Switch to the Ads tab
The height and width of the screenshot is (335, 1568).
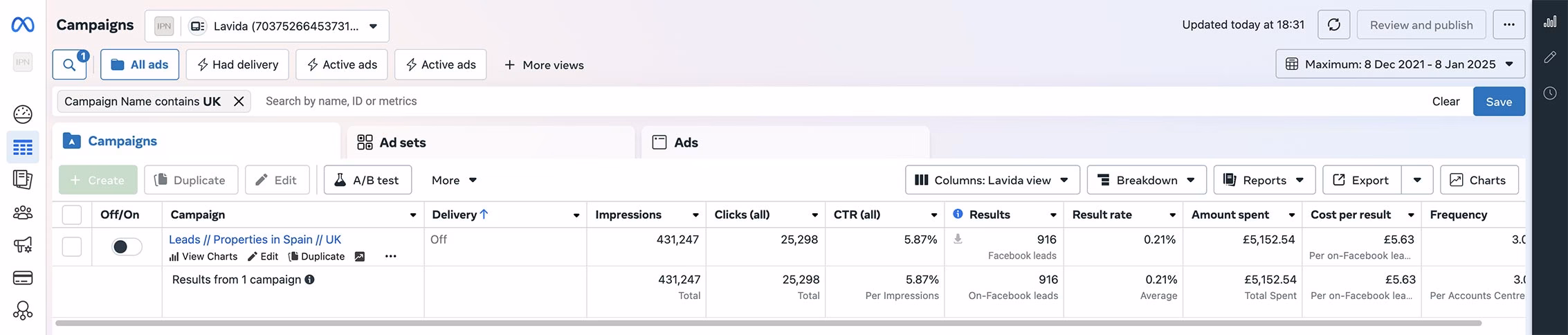(x=685, y=143)
